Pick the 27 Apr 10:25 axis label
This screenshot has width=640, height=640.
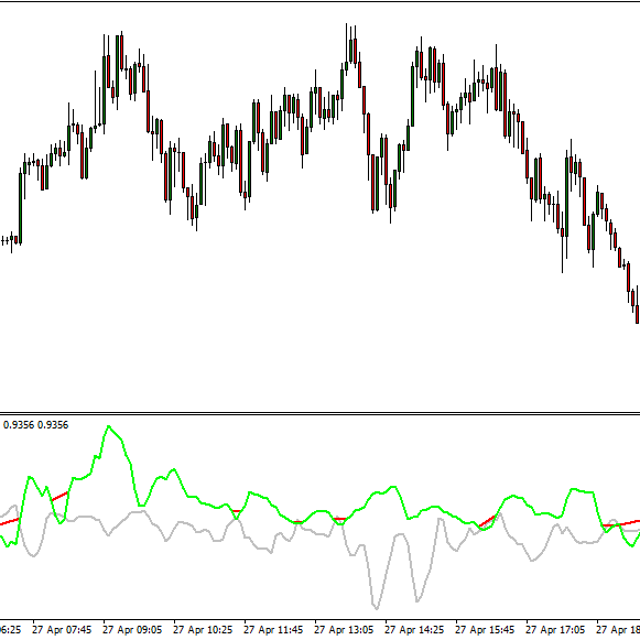(x=202, y=631)
